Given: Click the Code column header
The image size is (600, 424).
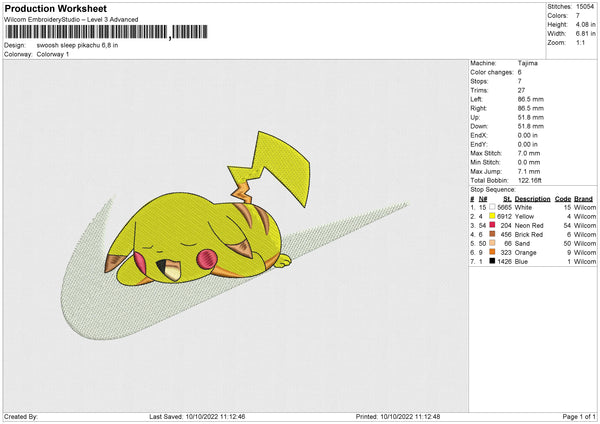Looking at the screenshot, I should click(563, 199).
